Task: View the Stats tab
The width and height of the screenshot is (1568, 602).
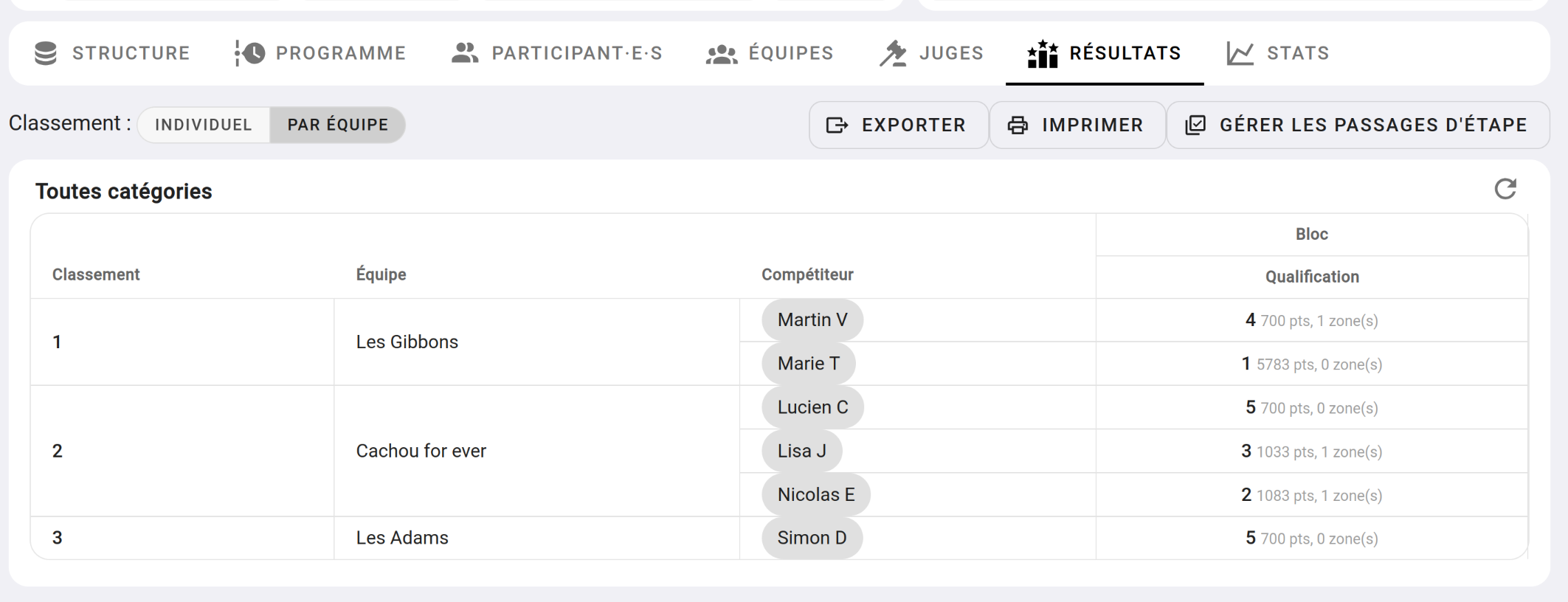Action: [x=1278, y=53]
